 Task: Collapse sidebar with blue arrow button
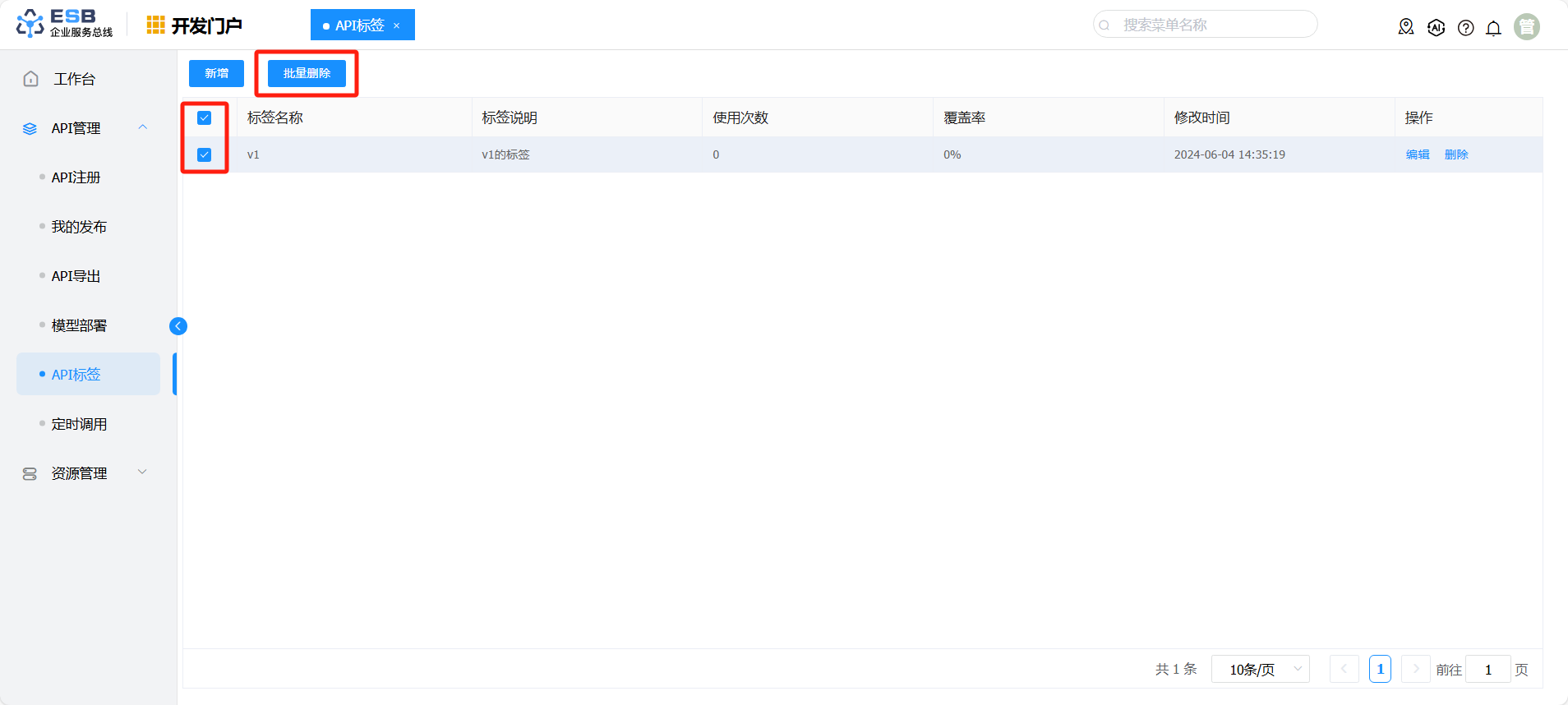[178, 326]
